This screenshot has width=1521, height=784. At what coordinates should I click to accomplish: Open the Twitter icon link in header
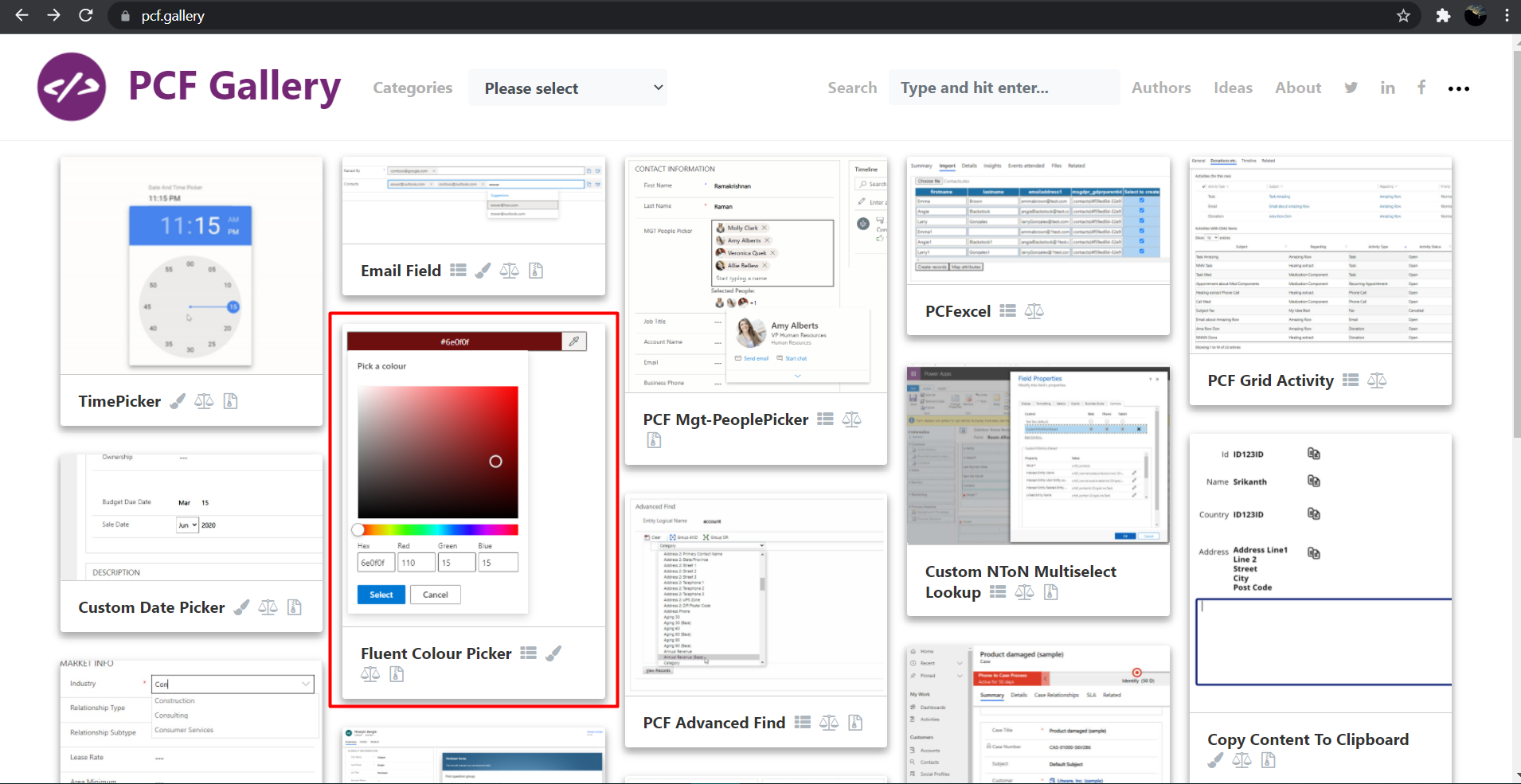tap(1351, 88)
